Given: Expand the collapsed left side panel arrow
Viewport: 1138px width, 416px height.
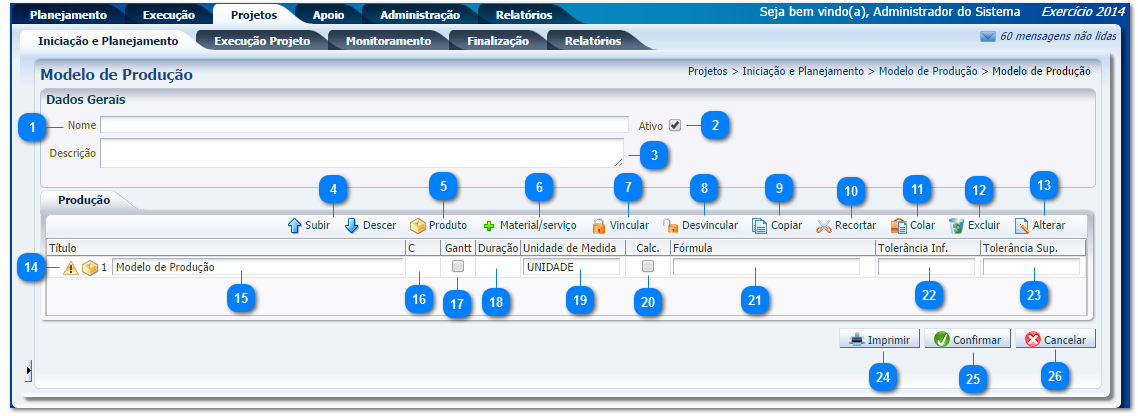Looking at the screenshot, I should (29, 371).
